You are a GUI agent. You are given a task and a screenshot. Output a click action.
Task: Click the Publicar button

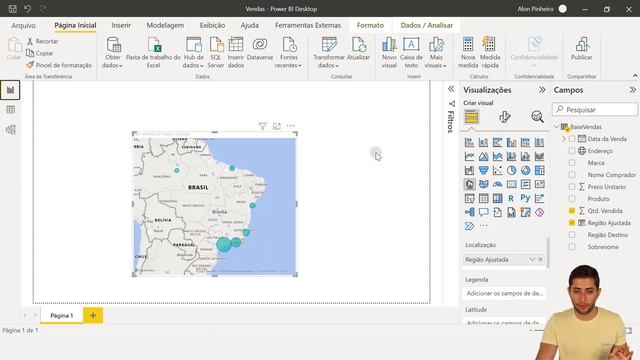[x=582, y=49]
